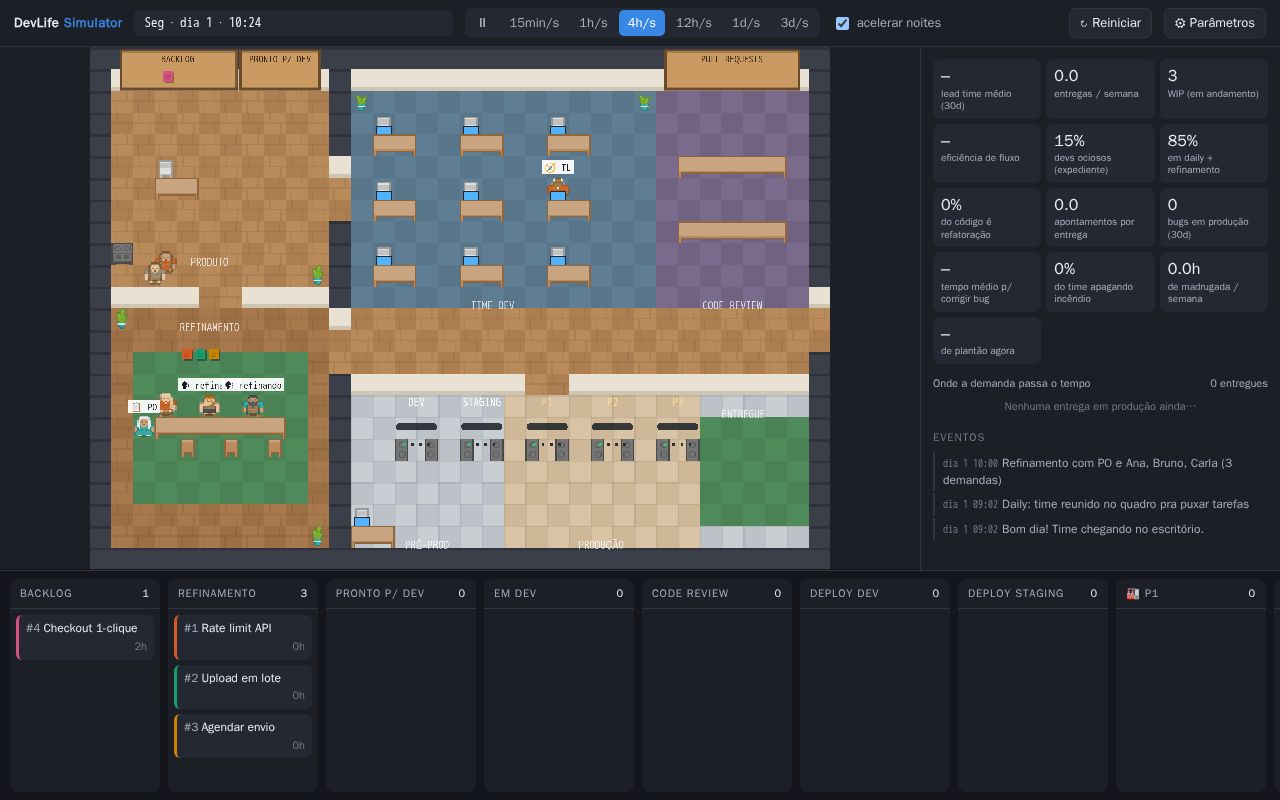Pause the simulation
Screen dimensions: 1280x800
[482, 23]
